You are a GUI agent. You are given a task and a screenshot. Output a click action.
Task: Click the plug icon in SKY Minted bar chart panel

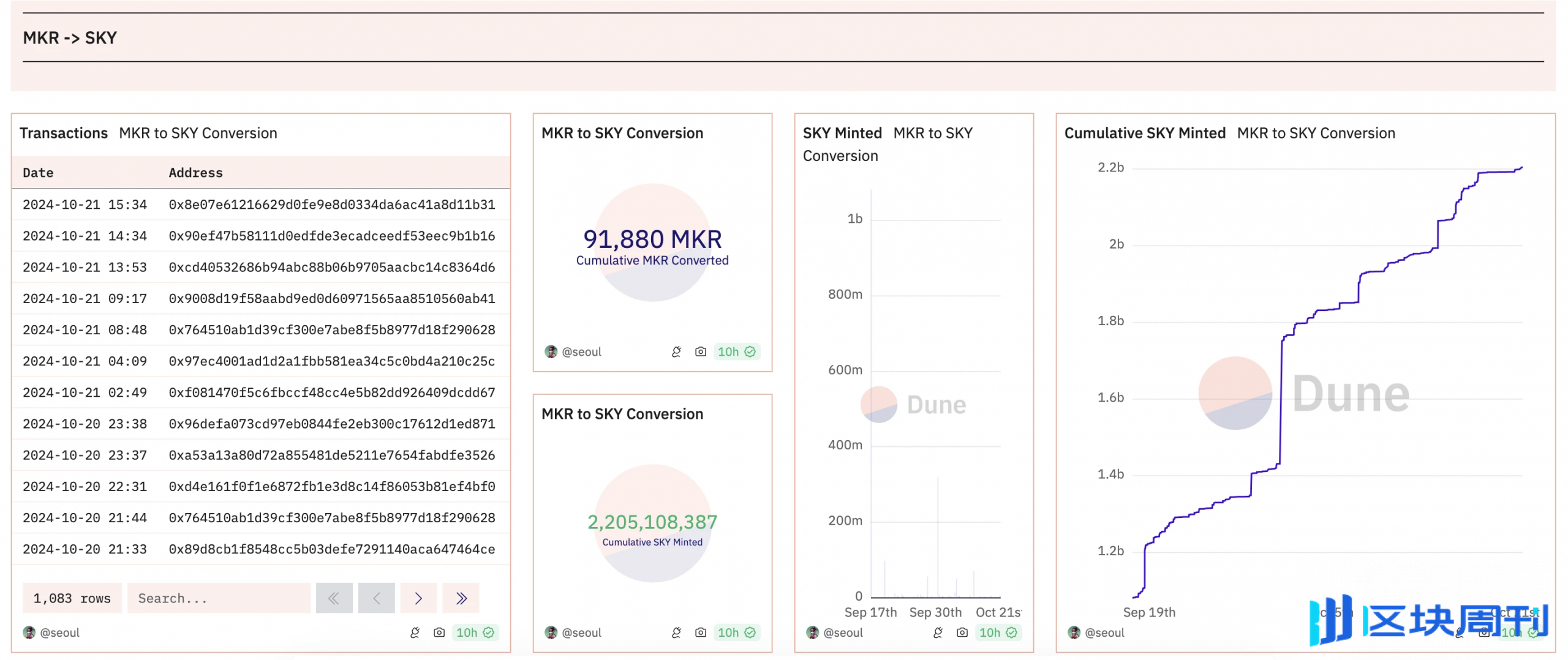(938, 632)
